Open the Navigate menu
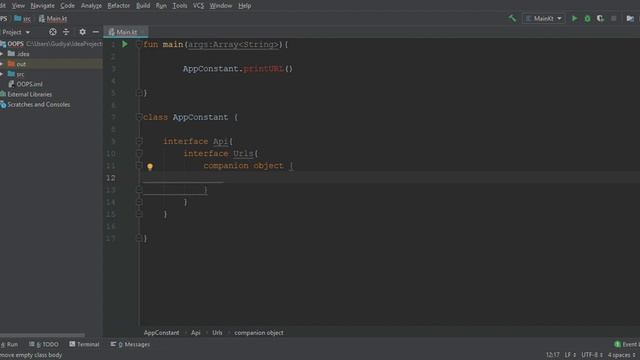The image size is (640, 360). [42, 6]
